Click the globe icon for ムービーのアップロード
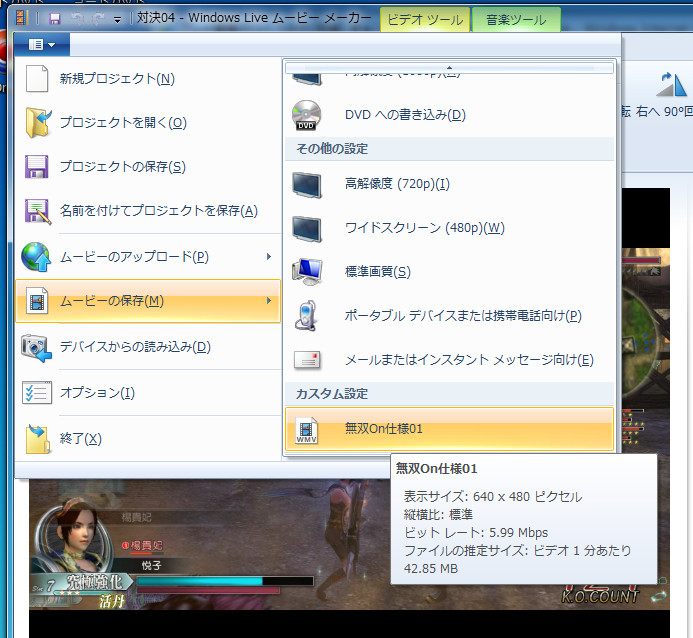 click(x=36, y=257)
